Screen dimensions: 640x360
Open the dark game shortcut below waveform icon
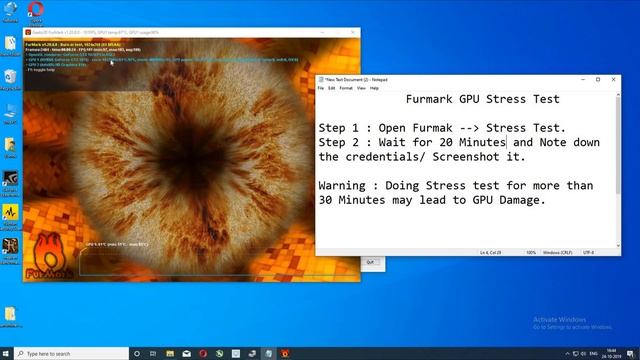point(10,251)
